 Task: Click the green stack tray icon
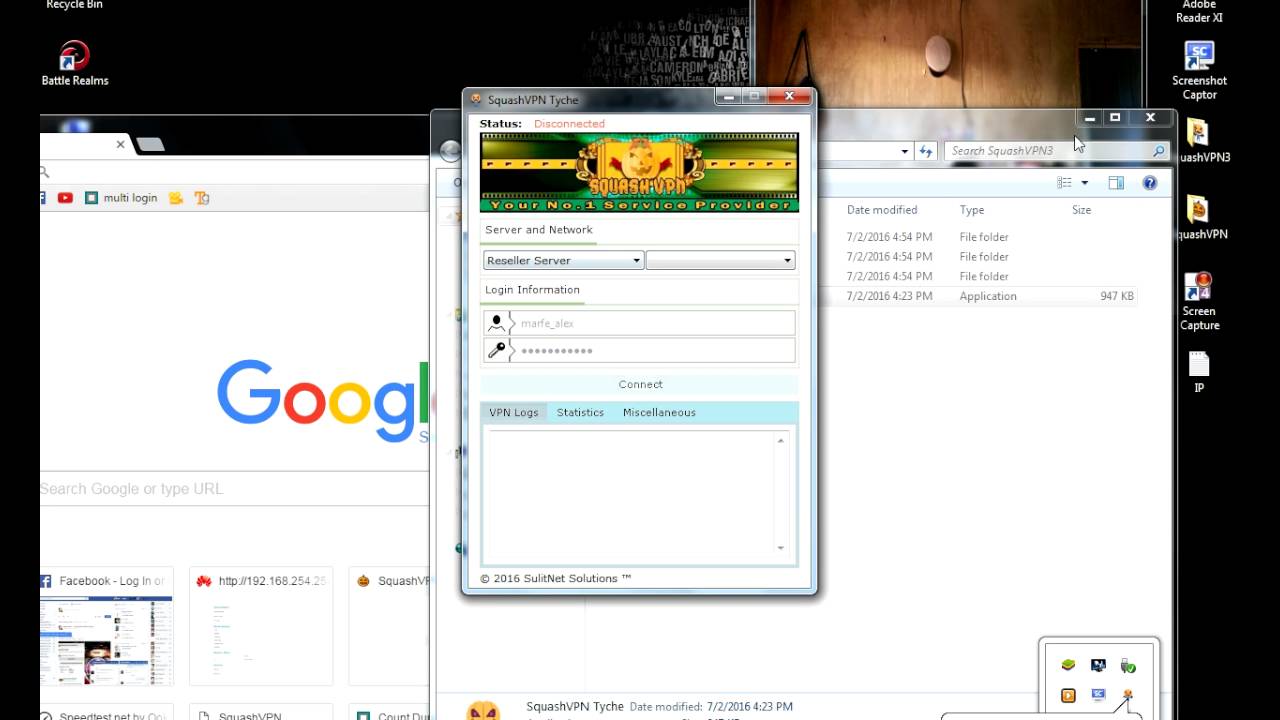[1068, 666]
